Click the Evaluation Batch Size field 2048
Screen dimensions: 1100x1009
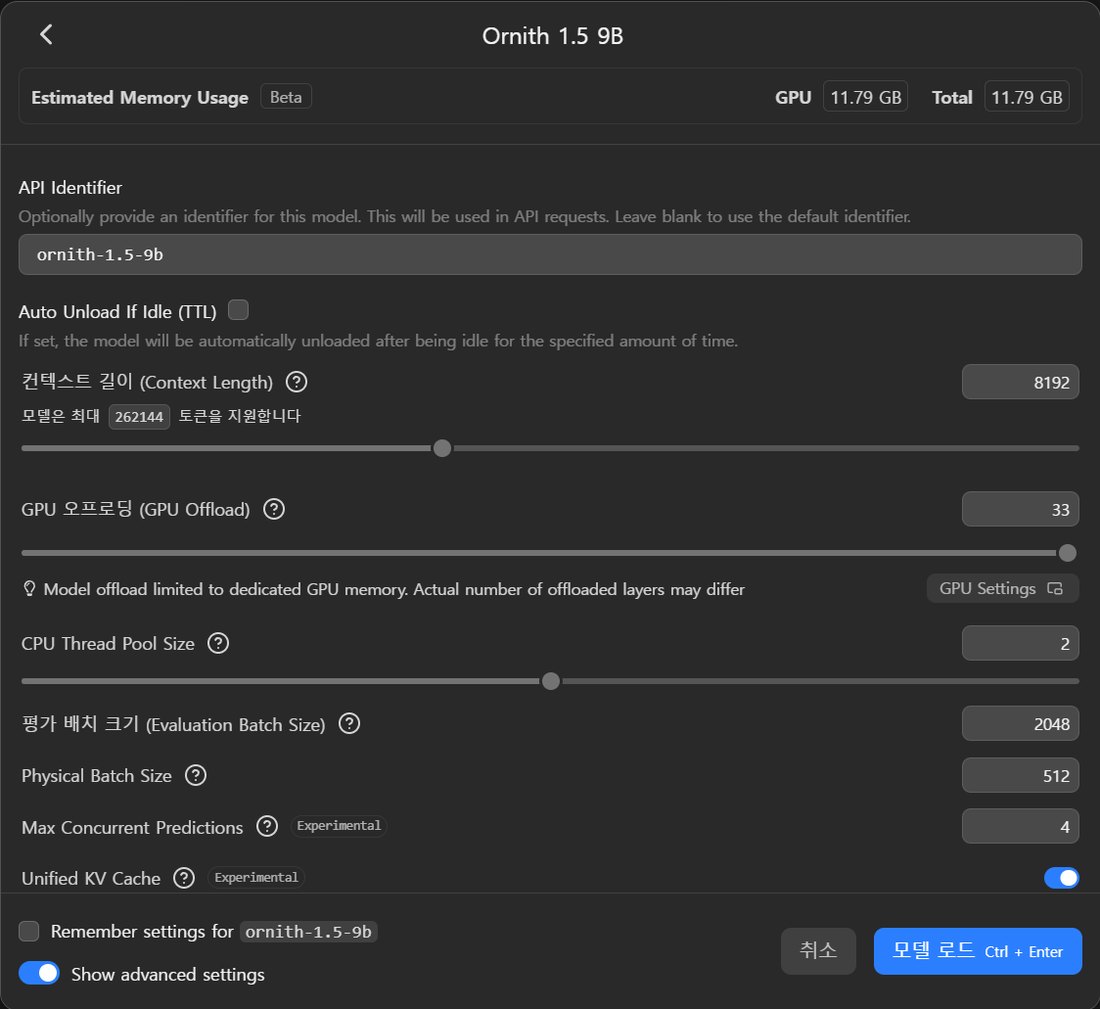[x=1020, y=723]
